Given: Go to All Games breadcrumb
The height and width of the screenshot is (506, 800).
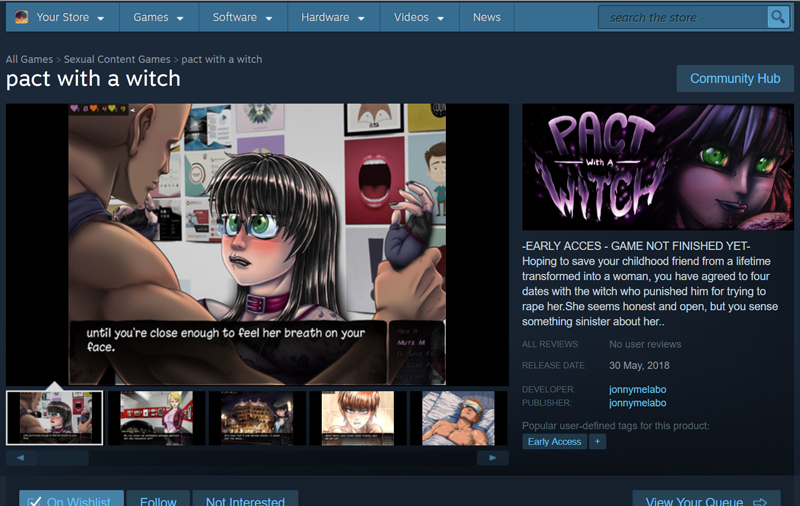Looking at the screenshot, I should click(x=29, y=59).
